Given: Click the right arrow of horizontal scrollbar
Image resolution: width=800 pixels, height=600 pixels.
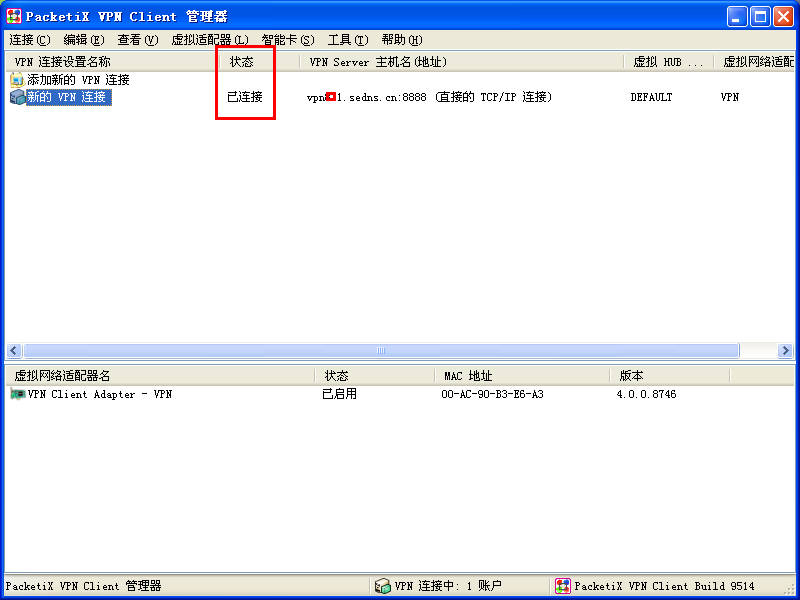Looking at the screenshot, I should click(x=785, y=351).
